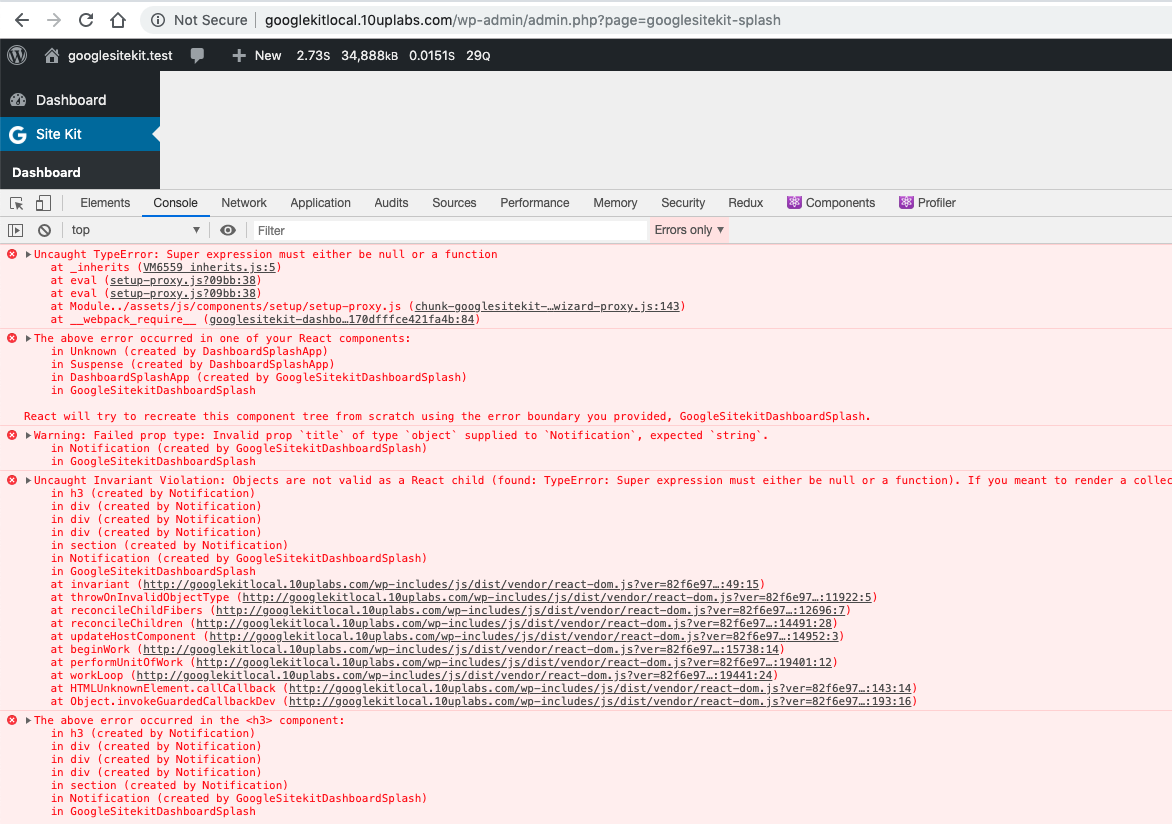Open the WordPress logo menu
Image resolution: width=1172 pixels, height=824 pixels.
[17, 55]
